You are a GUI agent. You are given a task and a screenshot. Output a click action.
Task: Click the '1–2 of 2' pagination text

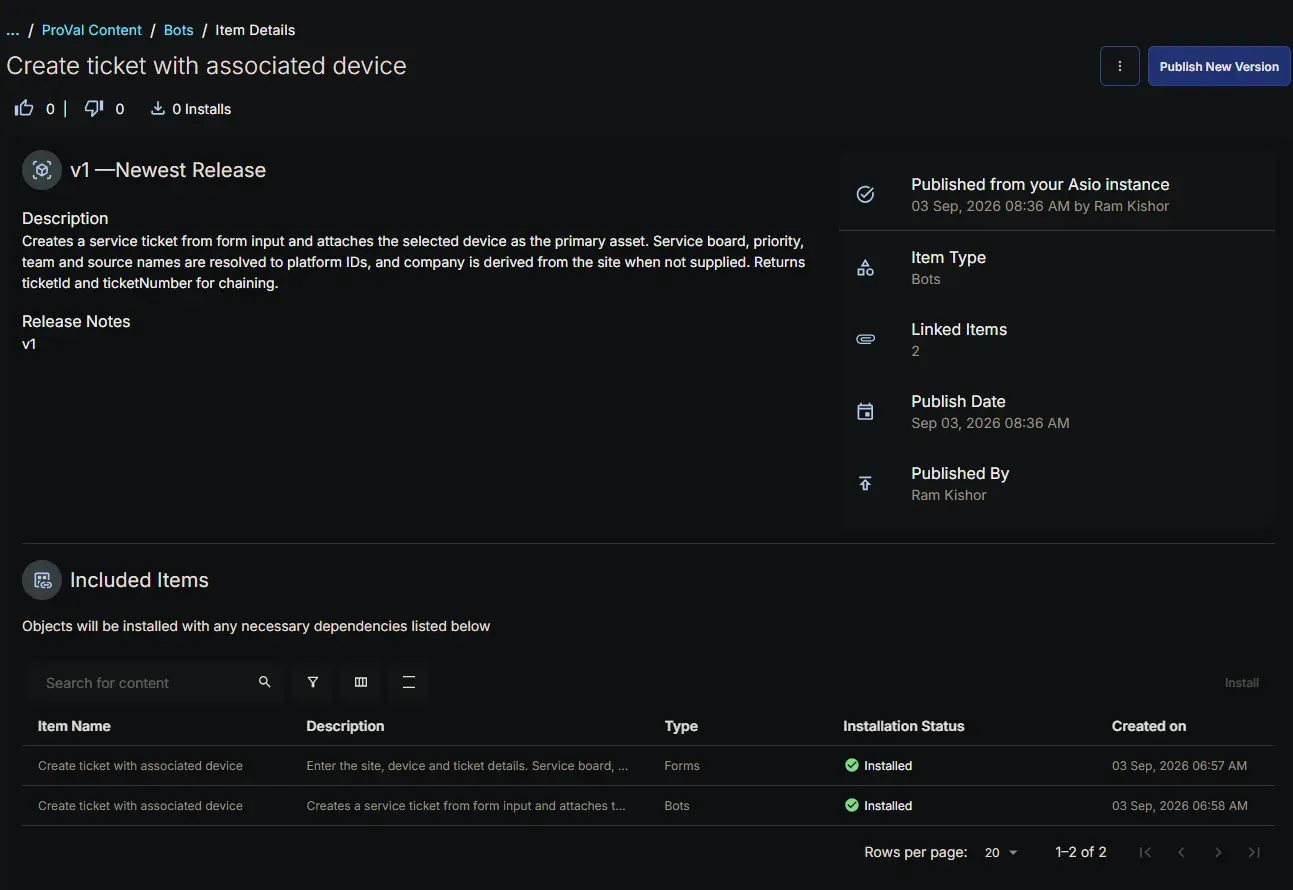click(1081, 852)
